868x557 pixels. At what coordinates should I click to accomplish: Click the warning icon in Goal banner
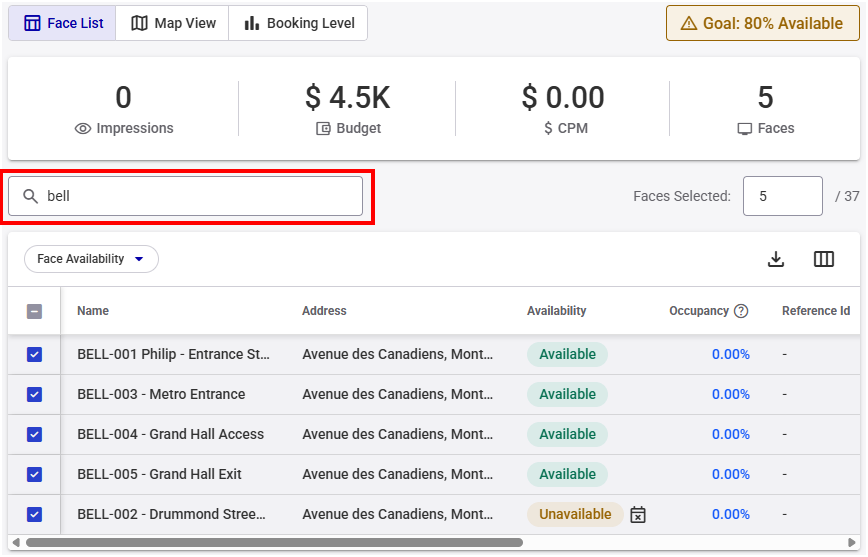pos(688,23)
